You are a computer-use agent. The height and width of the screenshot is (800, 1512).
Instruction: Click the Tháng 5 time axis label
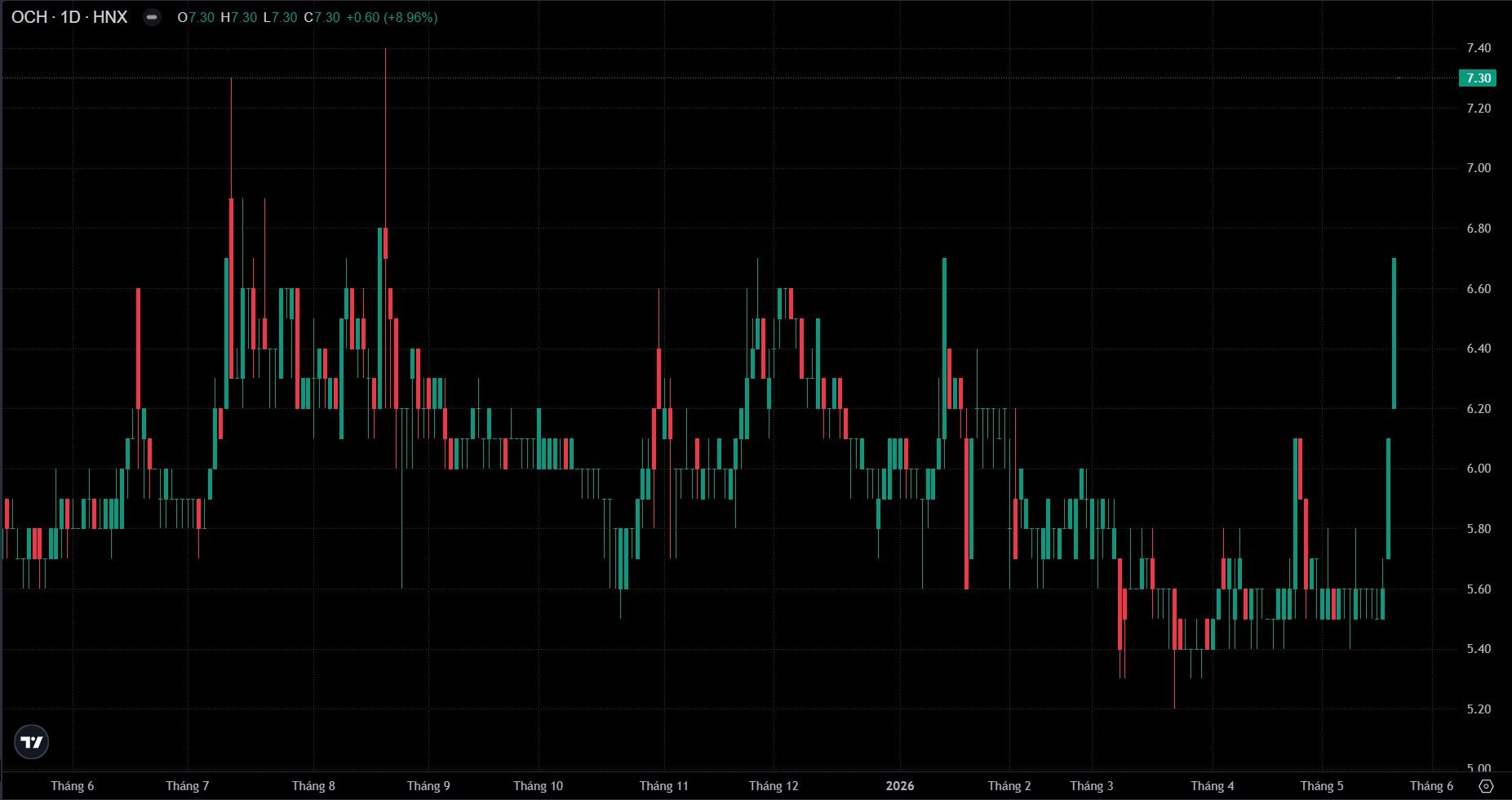coord(1321,786)
